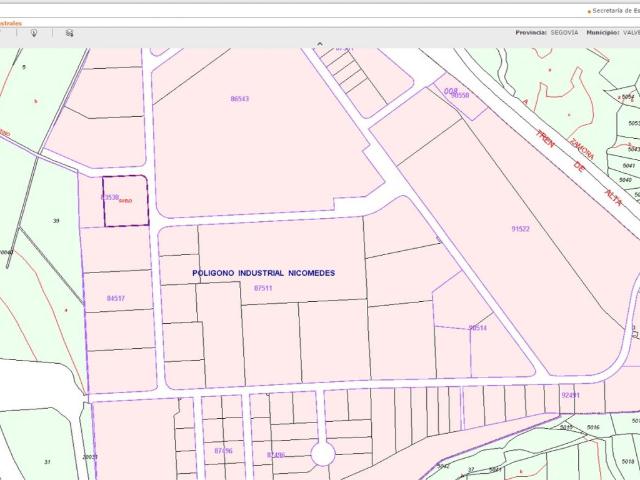Select the parcel labeled 90558
The height and width of the screenshot is (480, 640).
tap(460, 95)
